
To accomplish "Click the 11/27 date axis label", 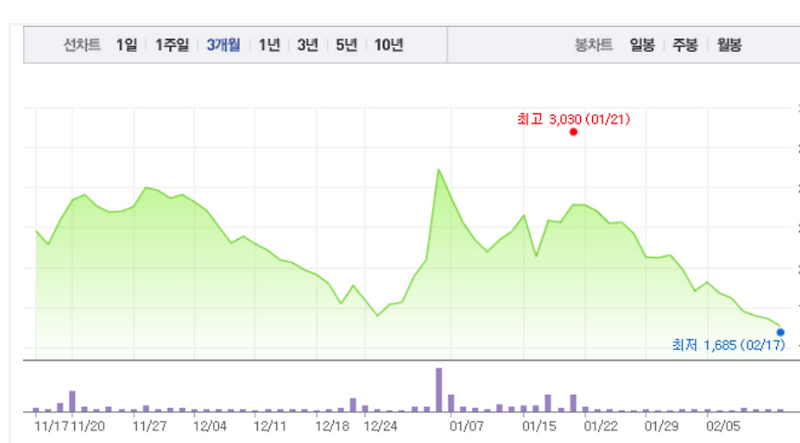I will pos(149,426).
